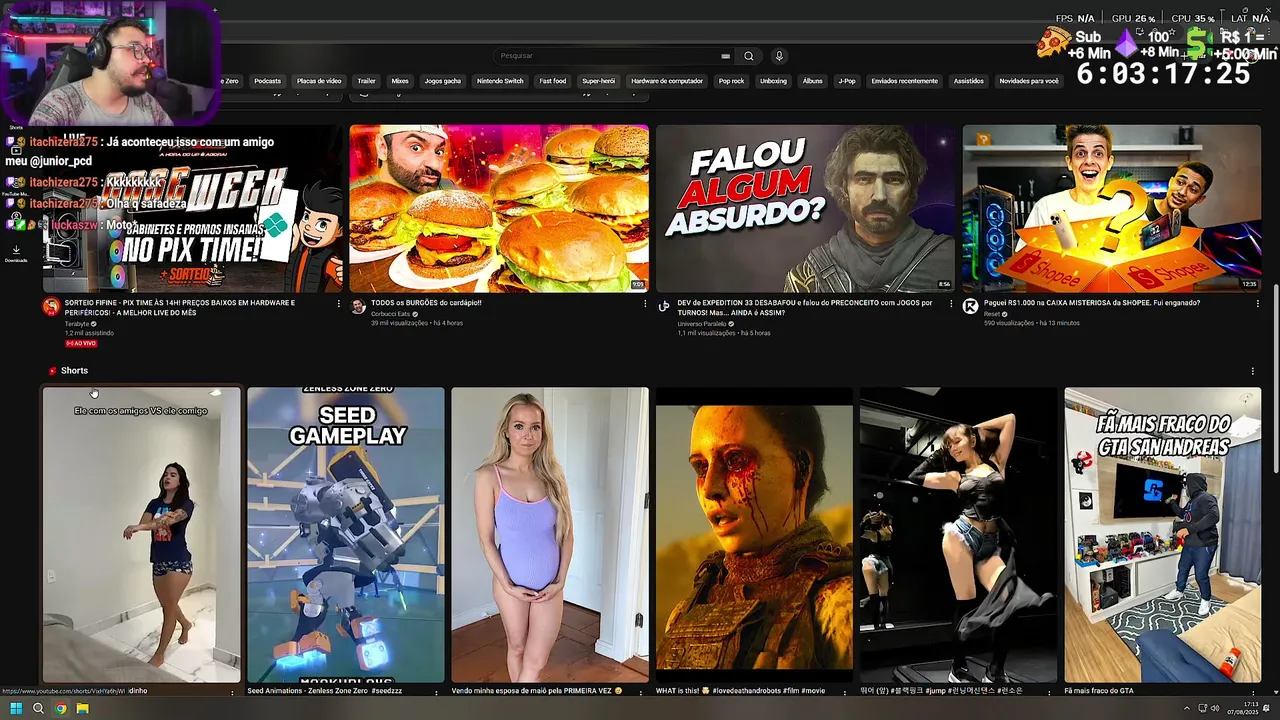Open the on-screen keyboard icon in search box
The image size is (1280, 720).
tap(725, 56)
